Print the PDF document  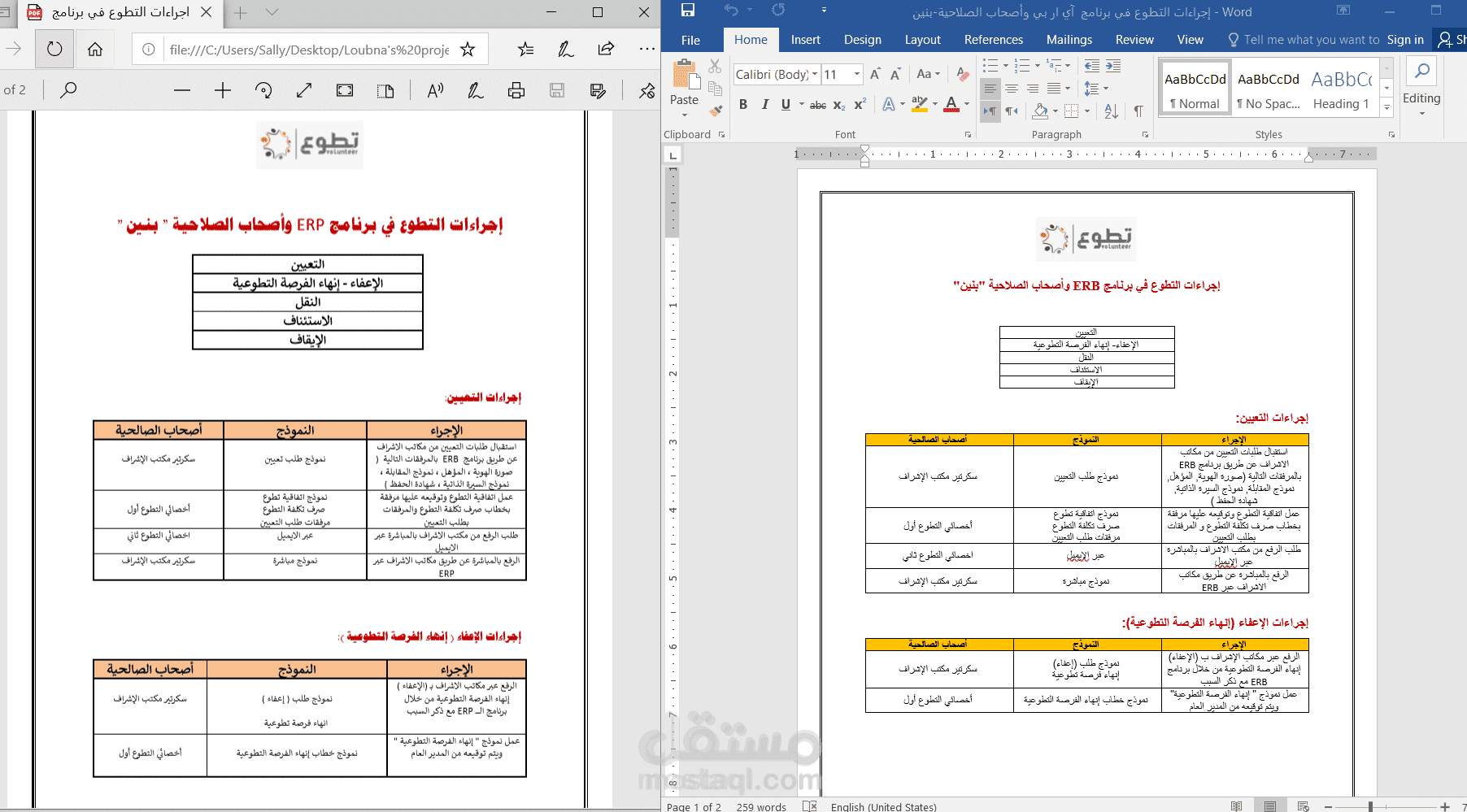[x=516, y=90]
